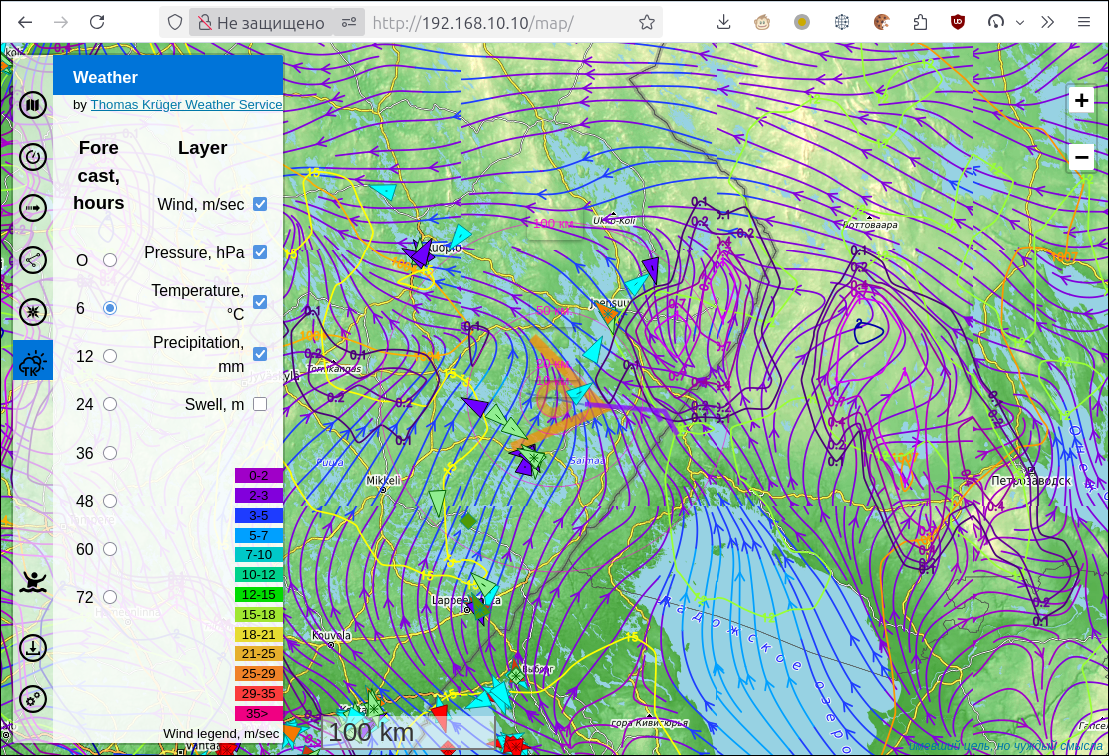Open the active weather tab icon
This screenshot has height=756, width=1109.
tap(33, 361)
